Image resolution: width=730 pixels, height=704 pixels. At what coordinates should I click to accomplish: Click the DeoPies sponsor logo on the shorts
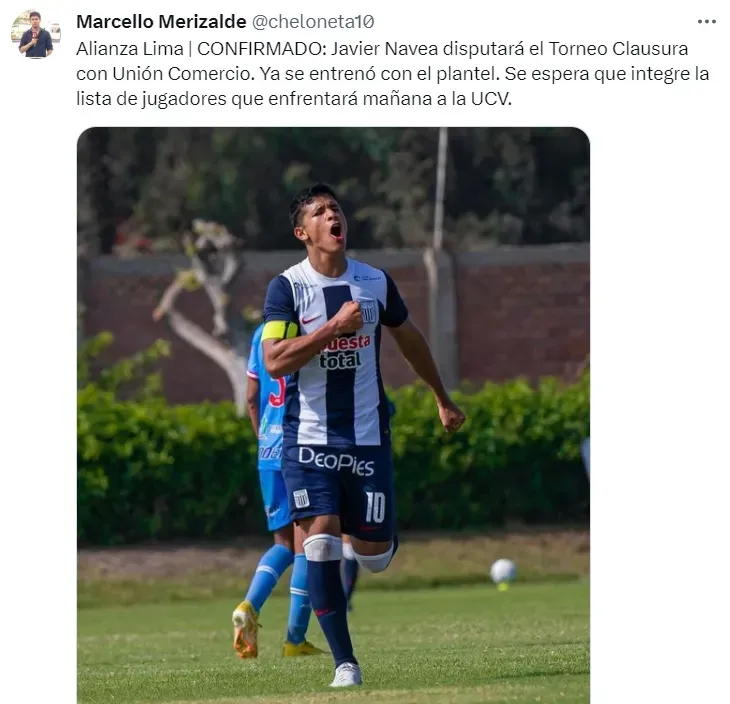point(336,462)
